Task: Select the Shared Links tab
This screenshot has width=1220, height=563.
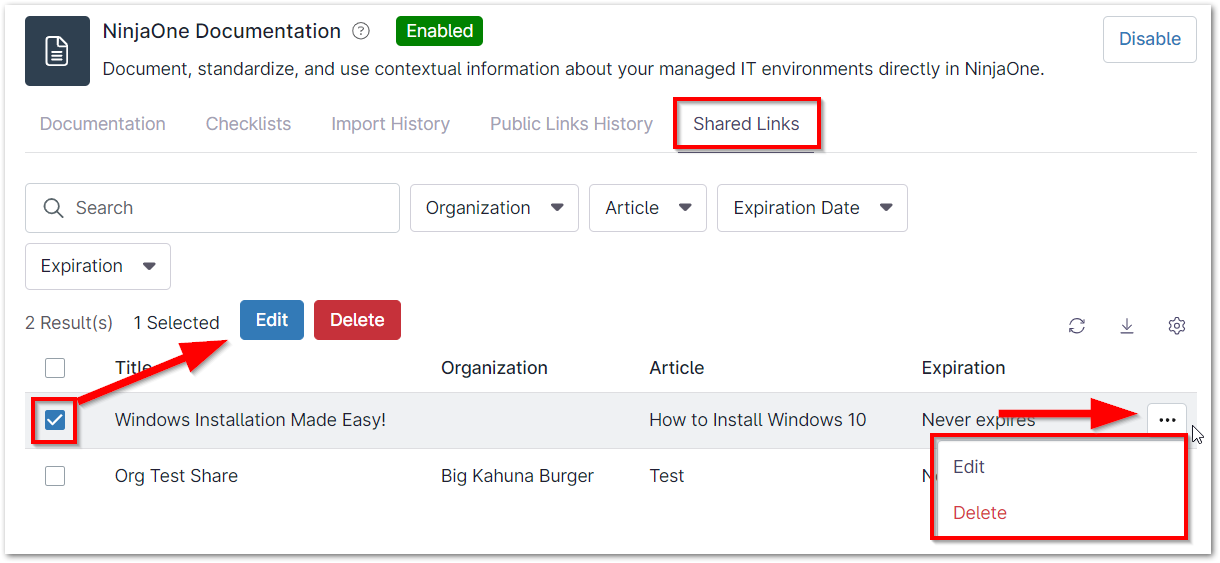Action: (x=746, y=124)
